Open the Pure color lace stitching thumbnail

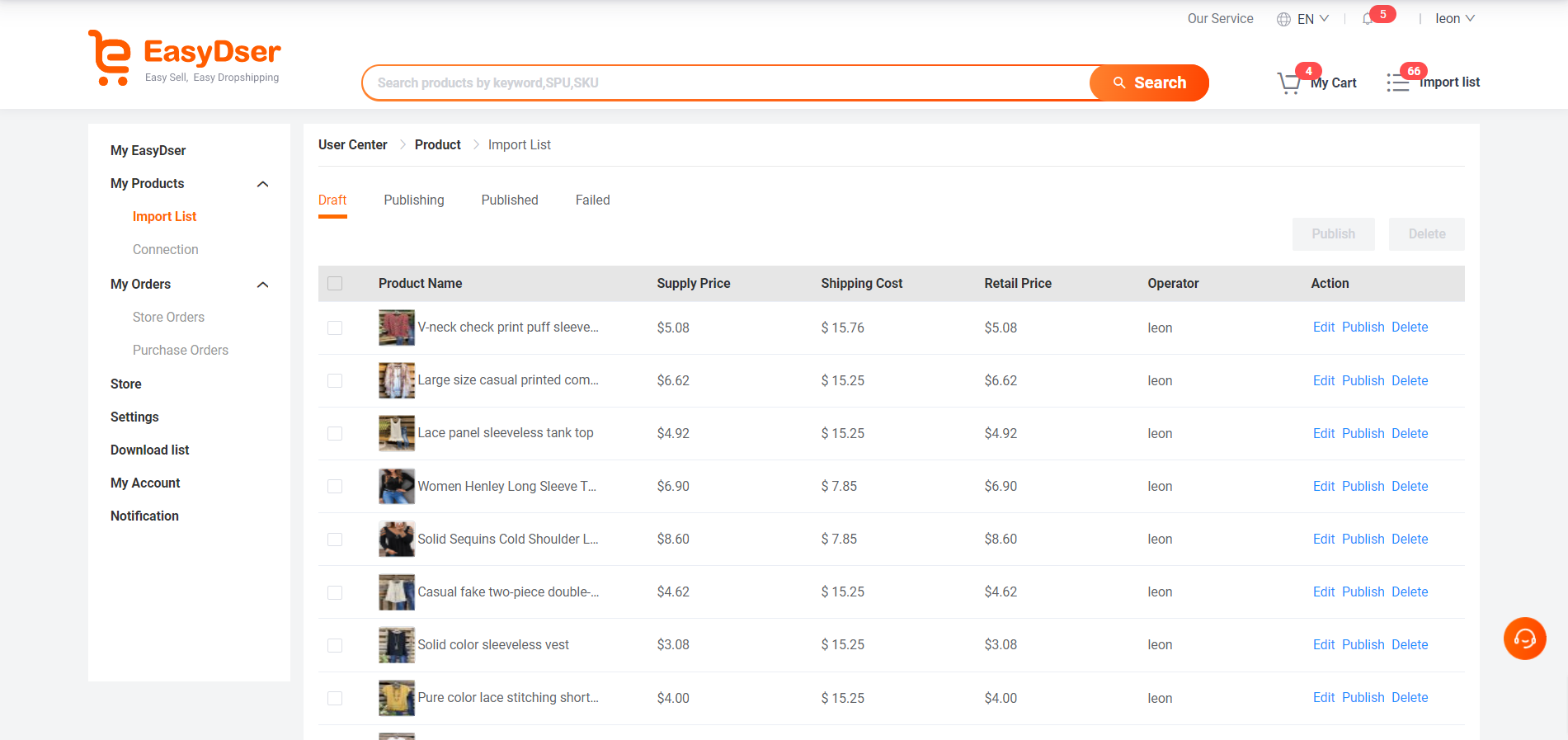(397, 697)
